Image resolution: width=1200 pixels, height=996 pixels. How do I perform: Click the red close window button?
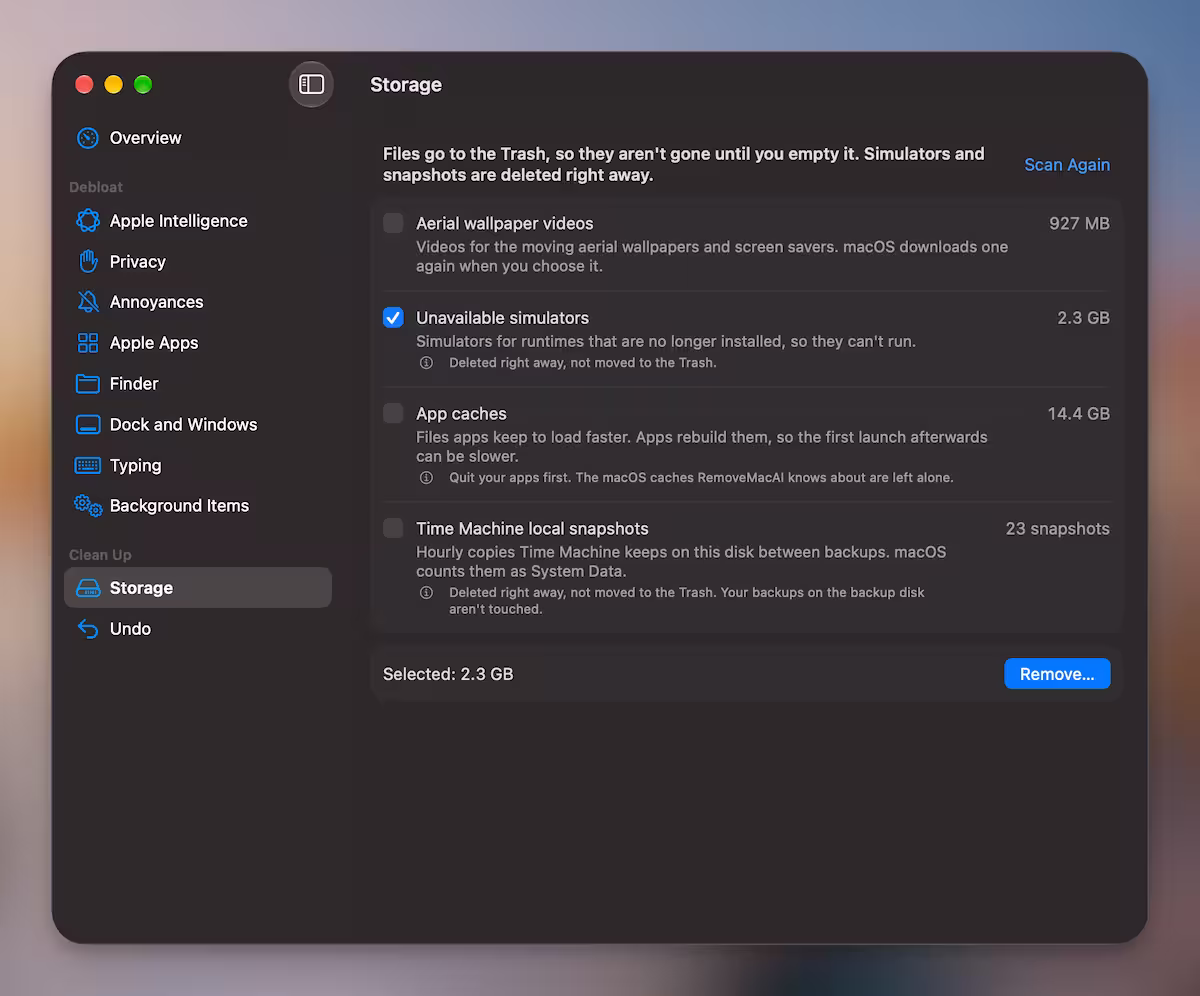tap(84, 84)
